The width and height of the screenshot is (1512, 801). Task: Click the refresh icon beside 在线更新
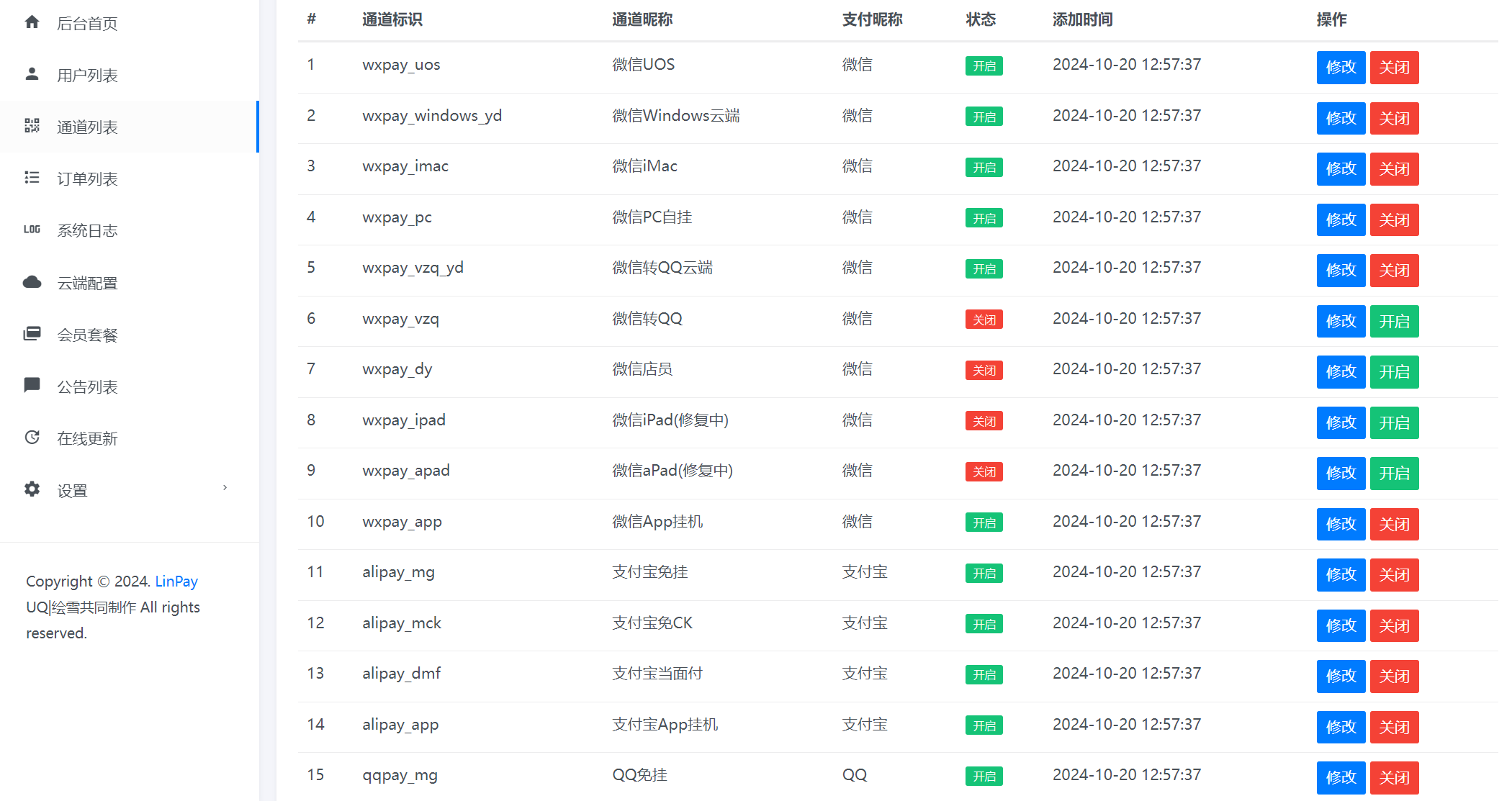click(x=32, y=438)
